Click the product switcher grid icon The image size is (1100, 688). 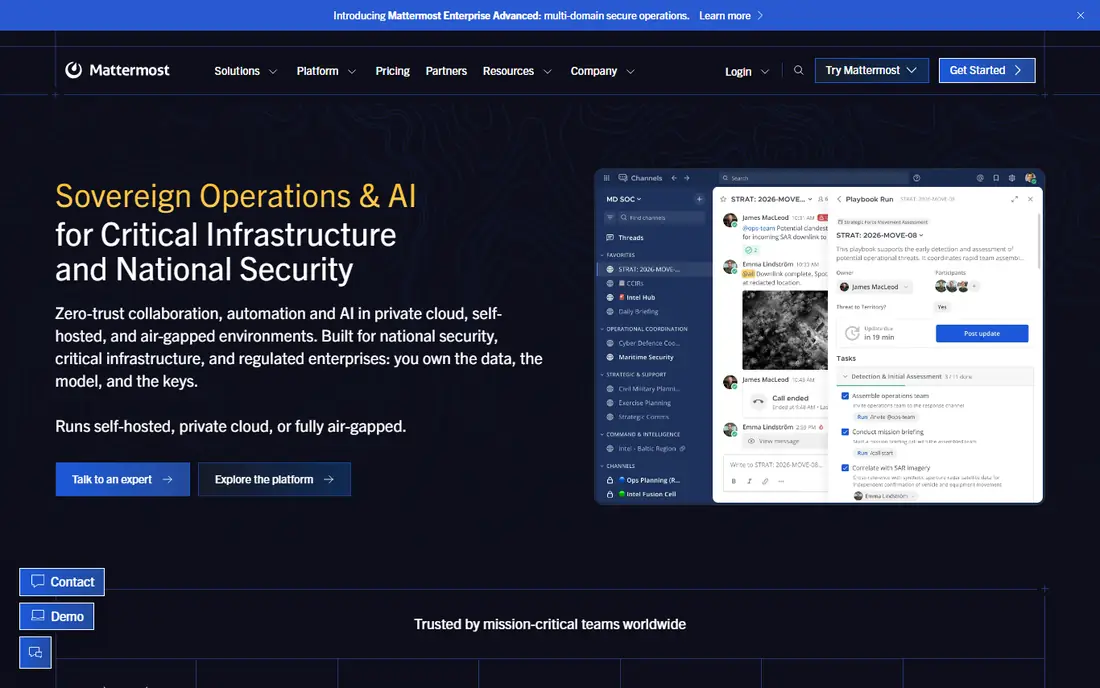(x=607, y=178)
